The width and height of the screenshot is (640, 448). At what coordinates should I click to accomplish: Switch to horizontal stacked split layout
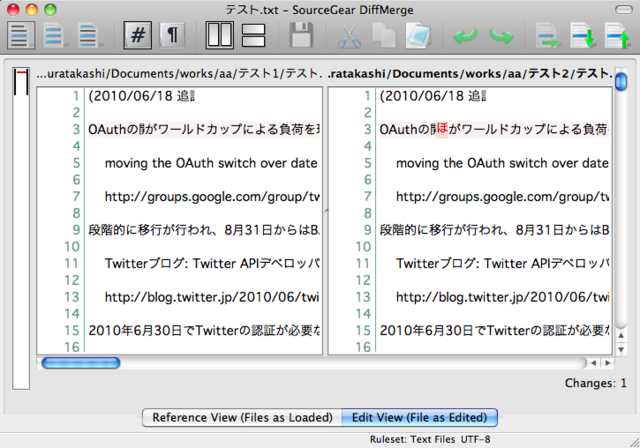(x=253, y=35)
